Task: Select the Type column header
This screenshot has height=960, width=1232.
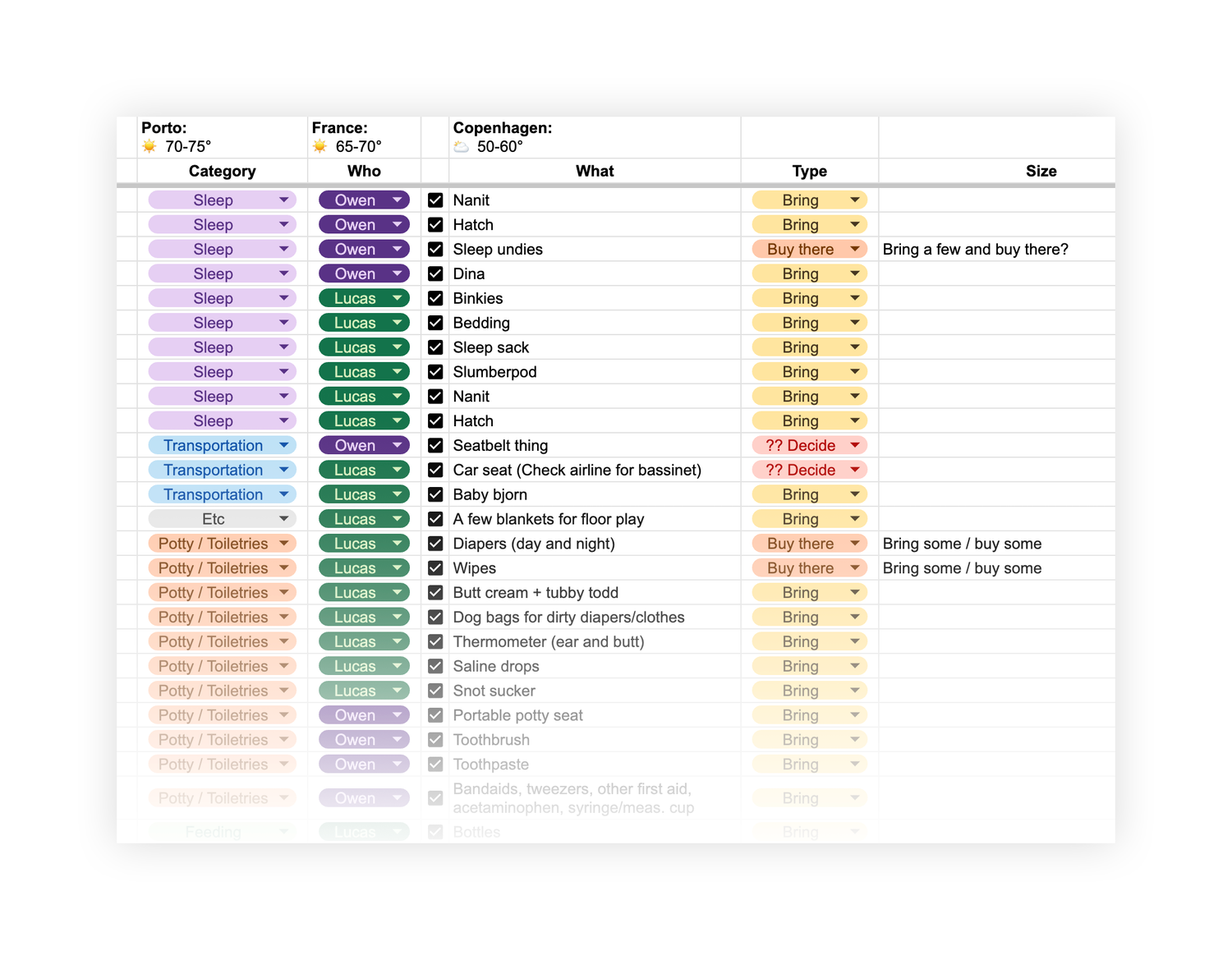Action: [809, 171]
